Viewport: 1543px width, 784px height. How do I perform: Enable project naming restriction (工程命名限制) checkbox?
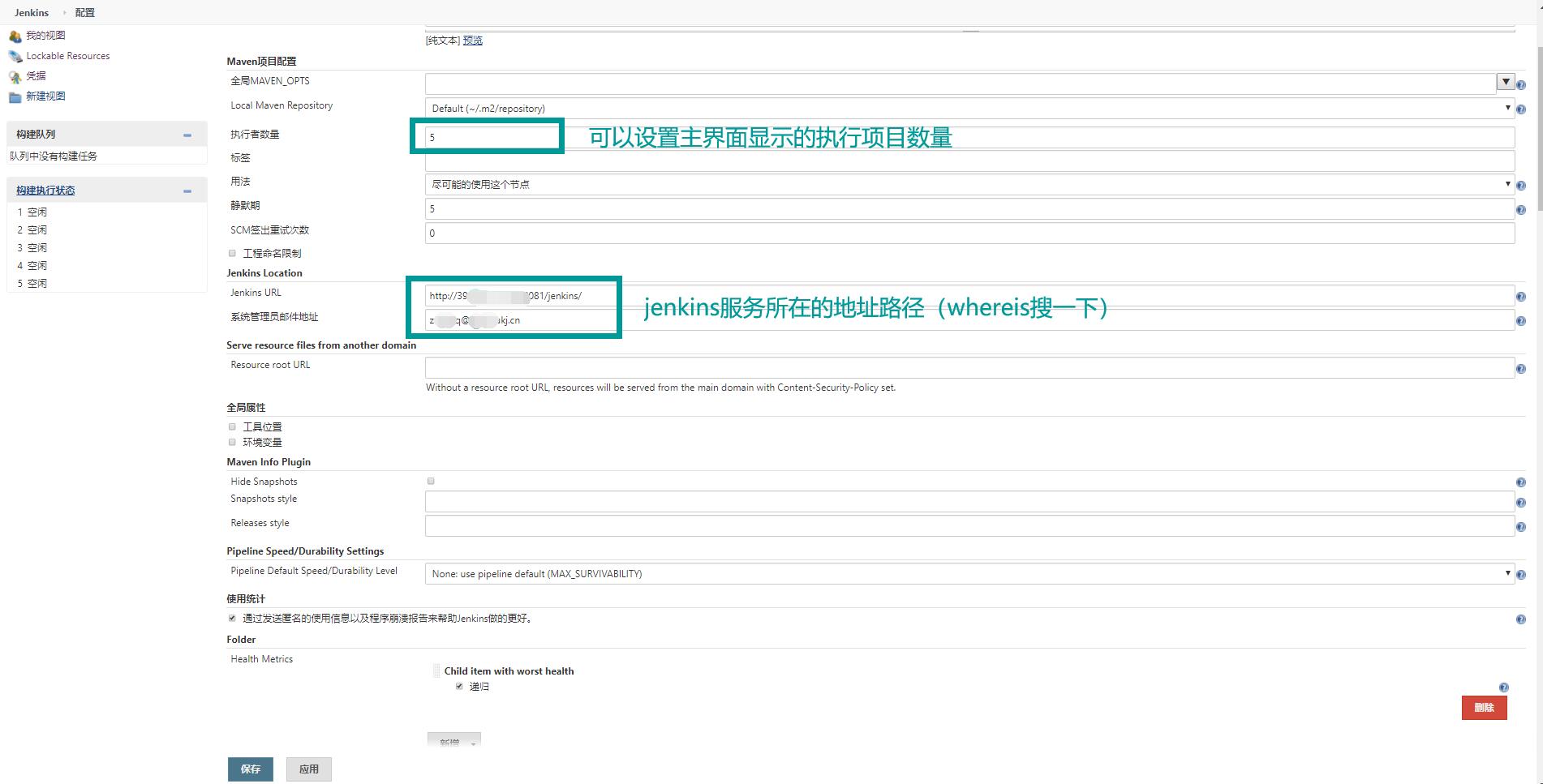point(233,253)
